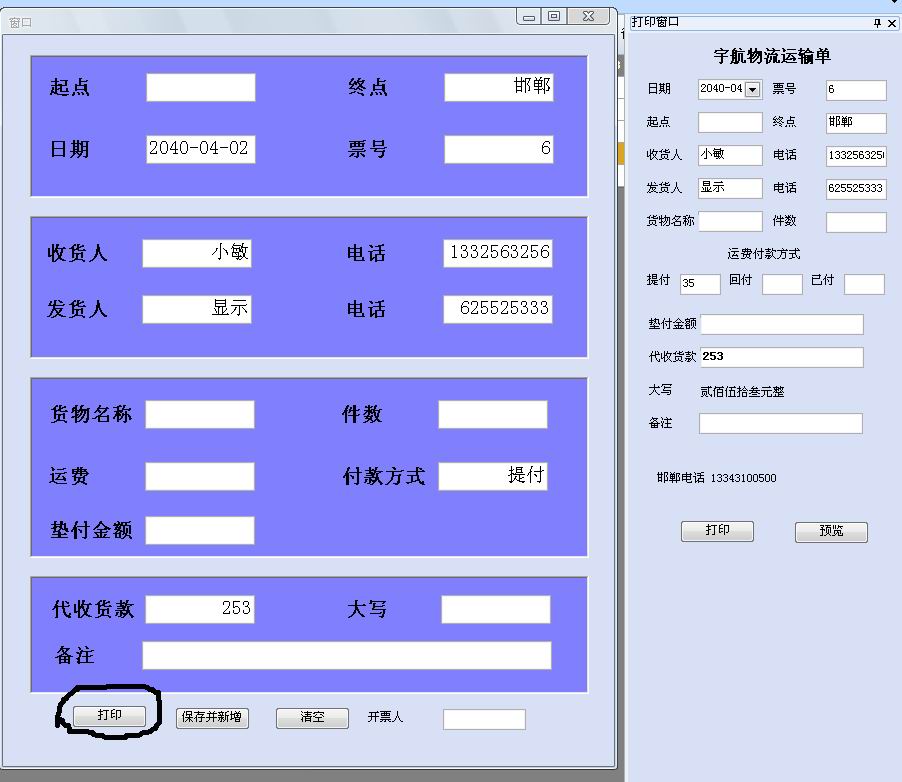Viewport: 902px width, 782px height.
Task: Maximize the main 窗口 window
Action: [554, 16]
